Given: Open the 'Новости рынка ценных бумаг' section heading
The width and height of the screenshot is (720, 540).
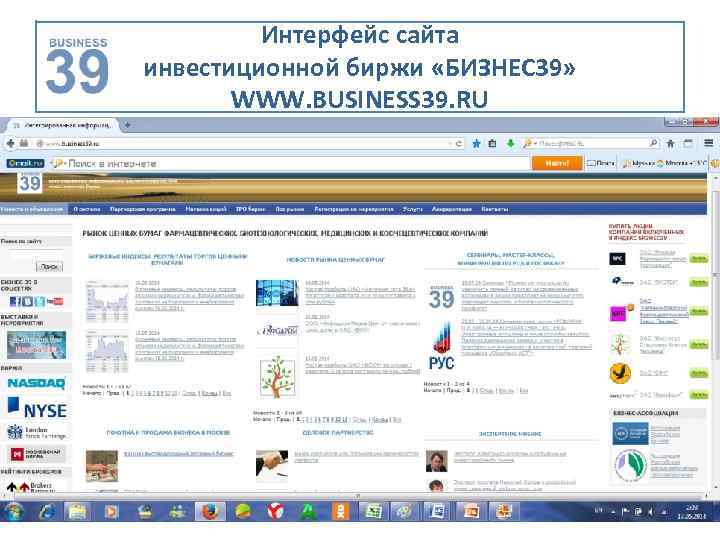Looking at the screenshot, I should [336, 260].
